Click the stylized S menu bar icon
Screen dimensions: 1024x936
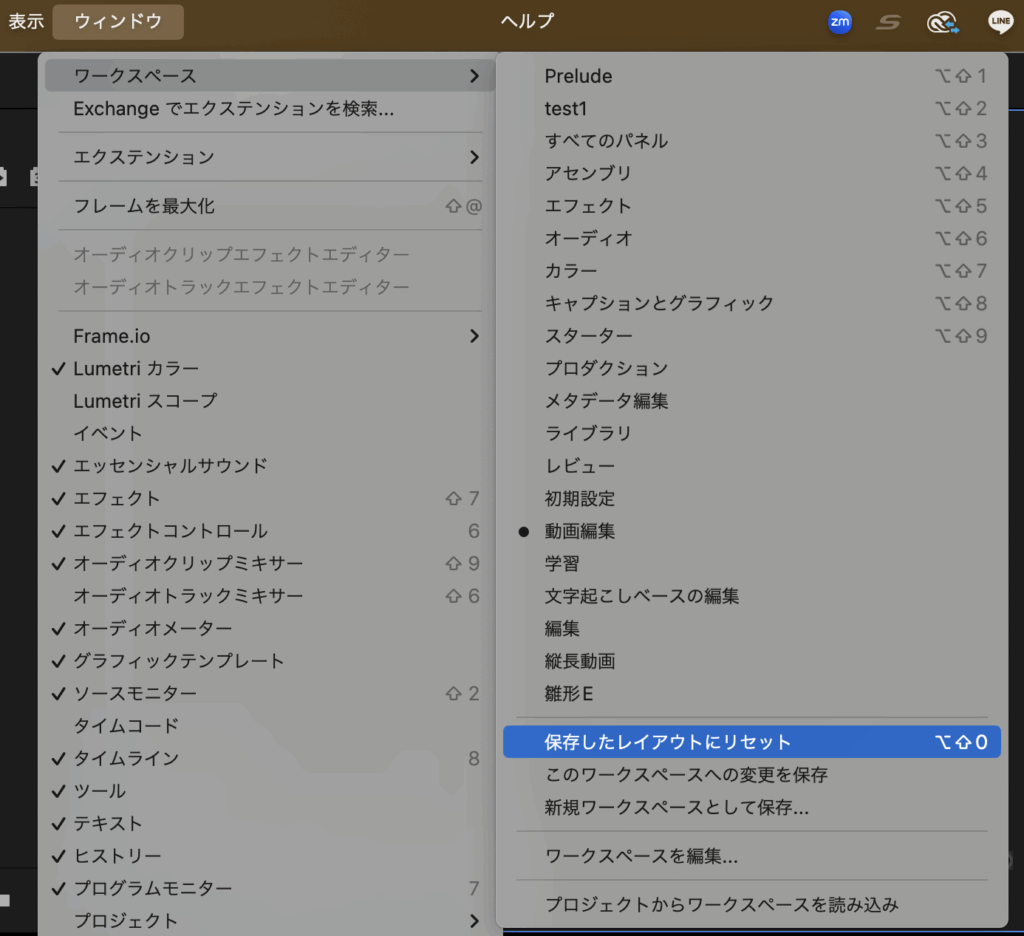click(888, 22)
